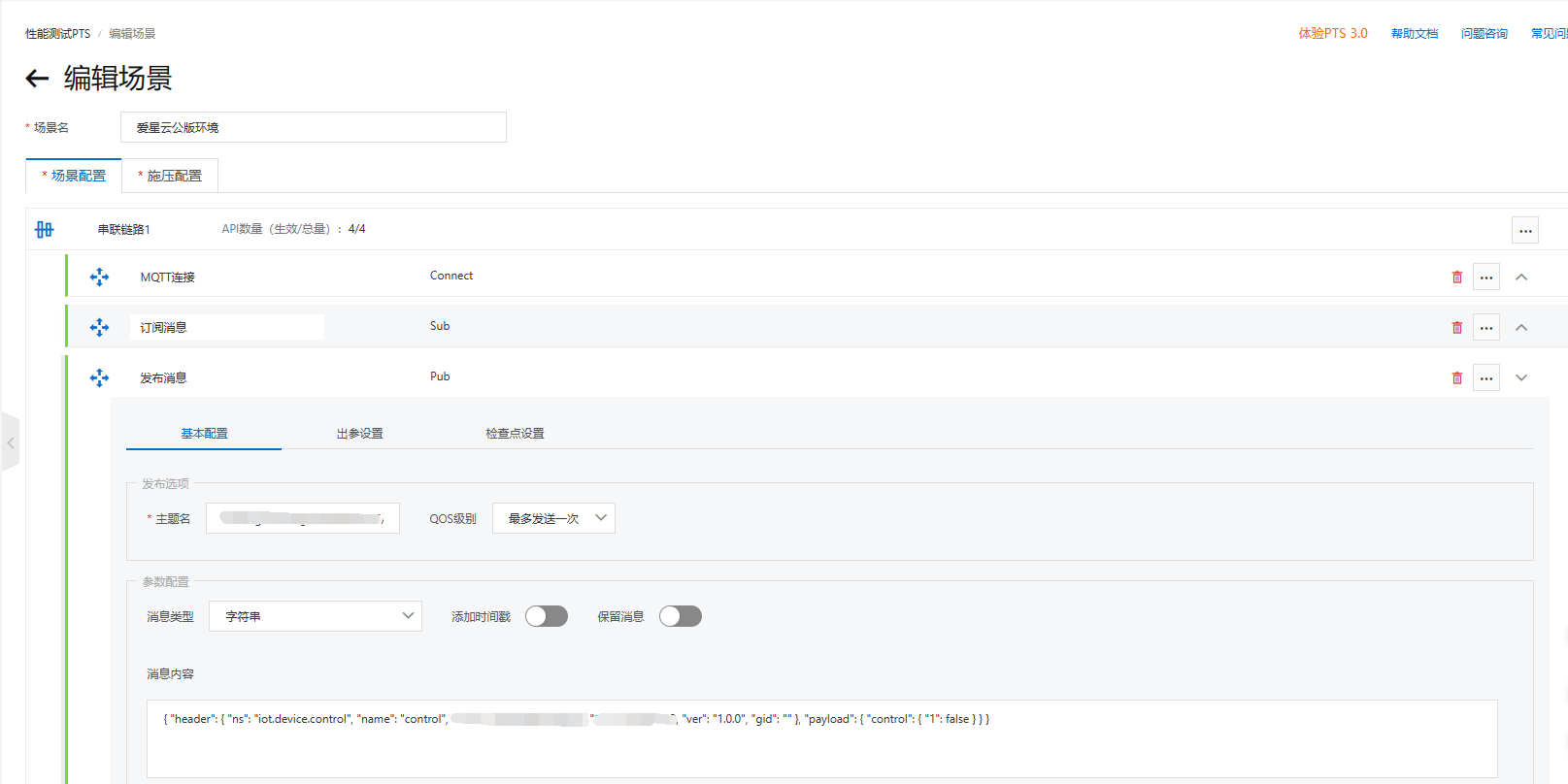Screen dimensions: 1568x784
Task: Switch to the 场景配置 tab
Action: 74,176
